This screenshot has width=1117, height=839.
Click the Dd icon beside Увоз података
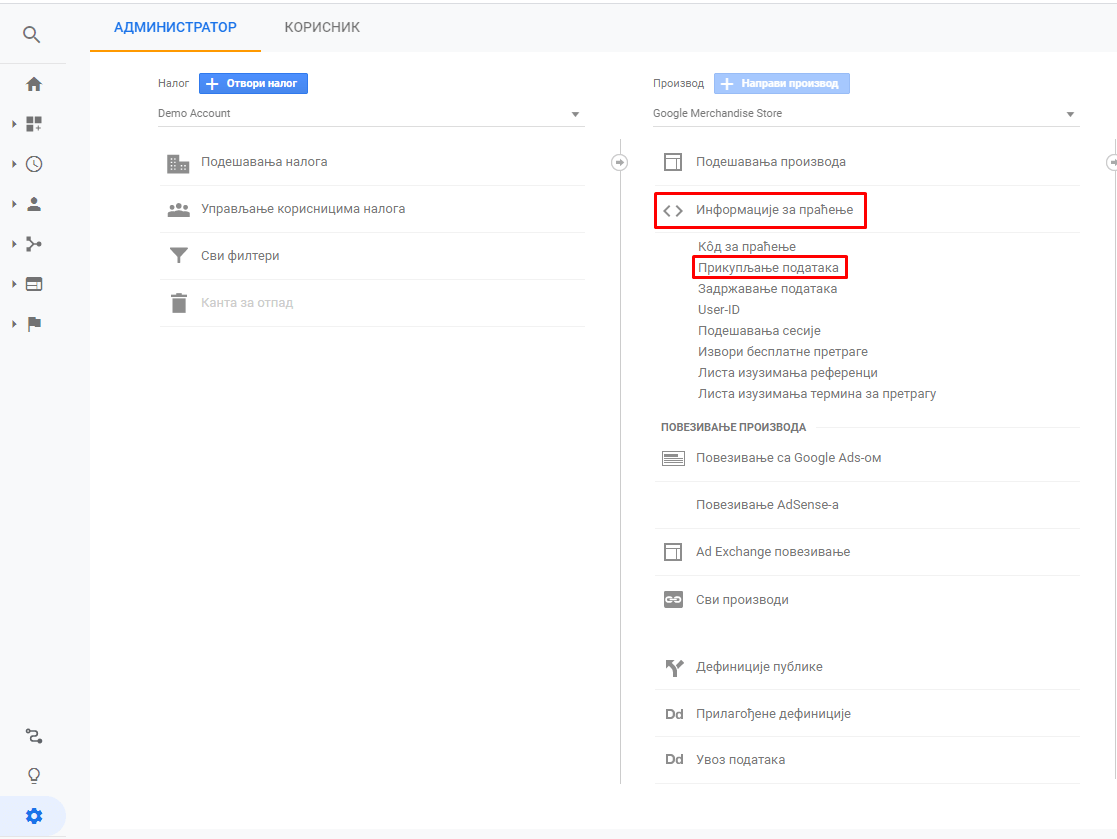(x=674, y=760)
